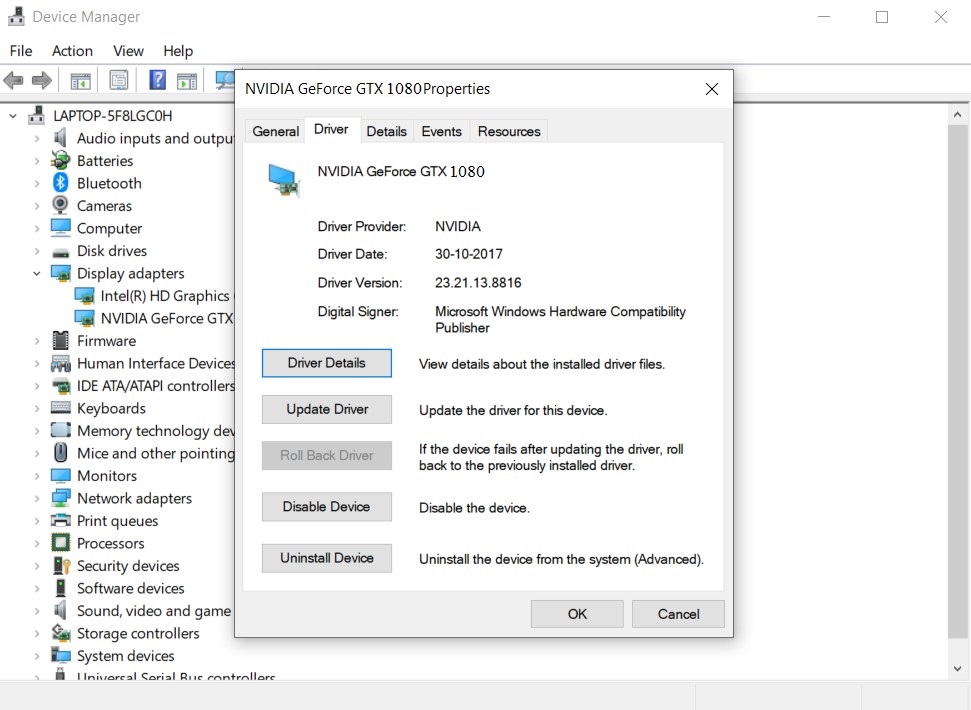
Task: Close the NVIDIA Properties dialog with X
Action: [712, 89]
